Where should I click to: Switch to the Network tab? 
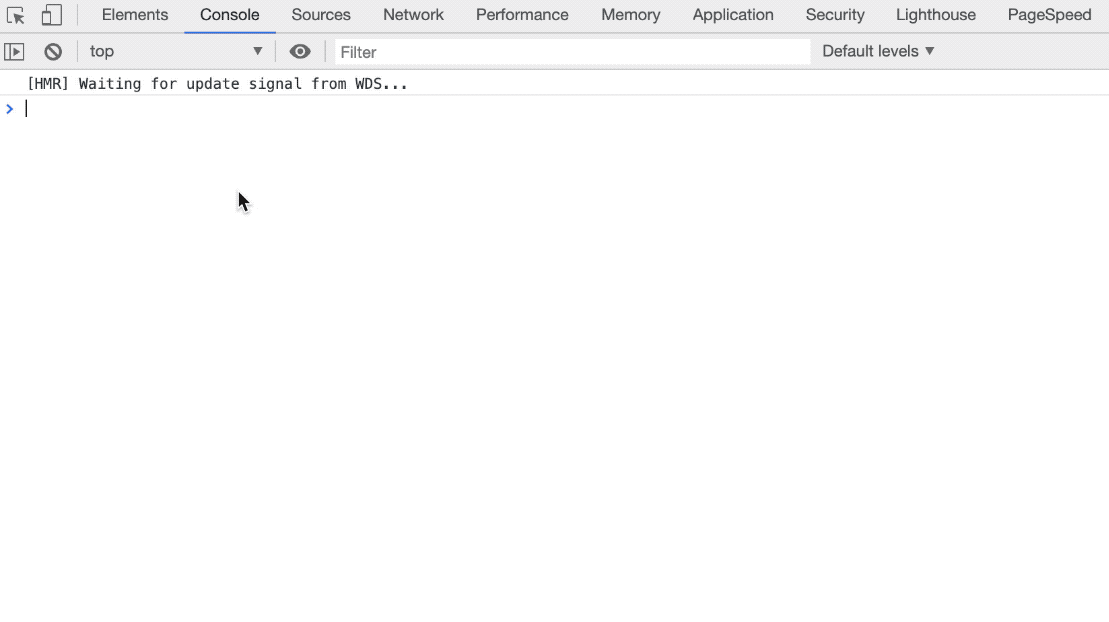tap(413, 15)
